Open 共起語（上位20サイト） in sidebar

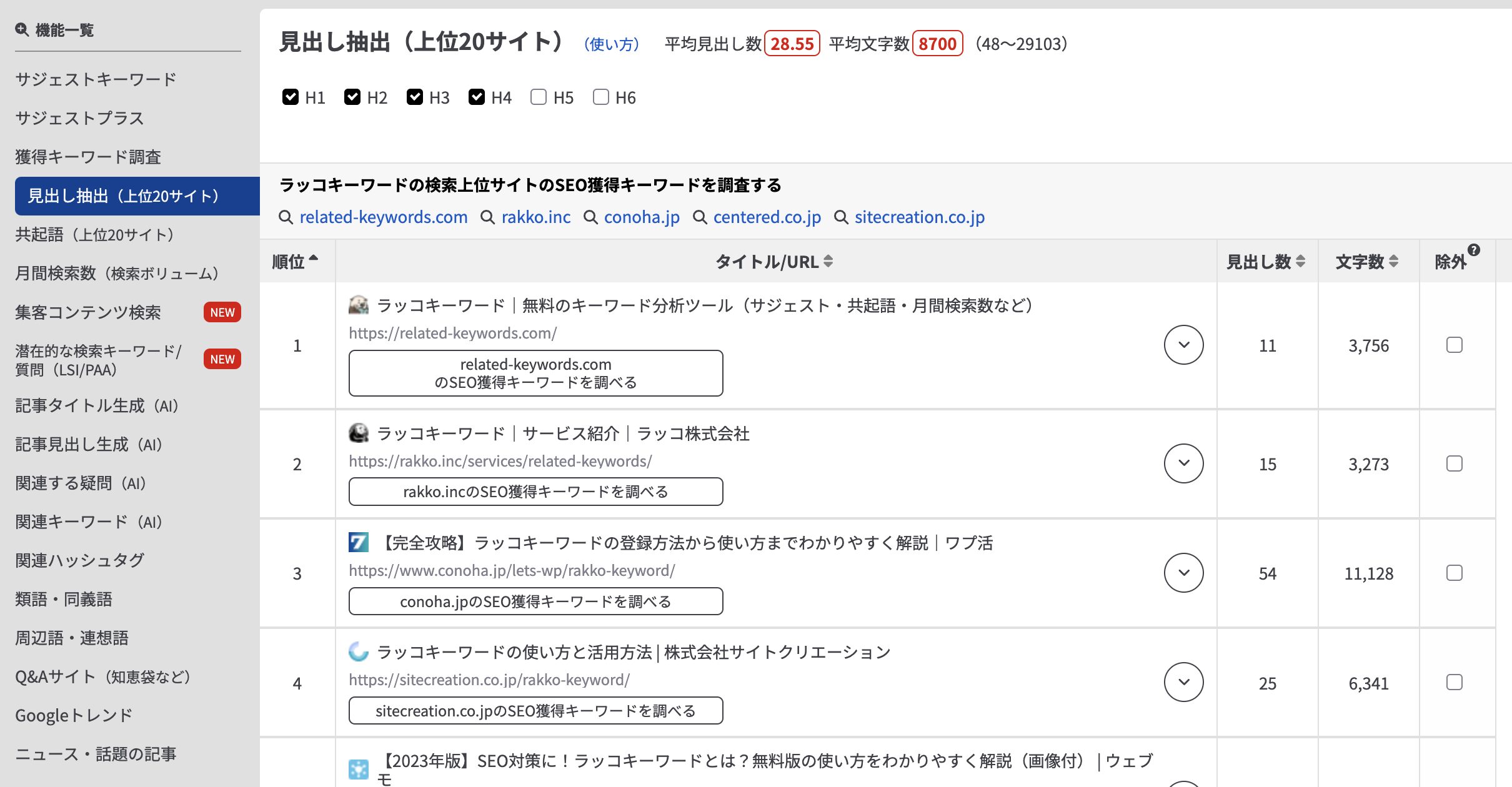(x=96, y=235)
